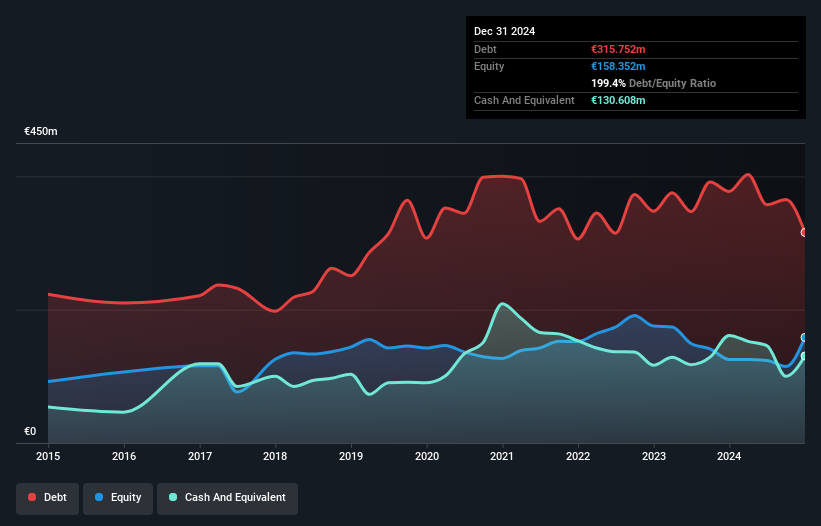Image resolution: width=821 pixels, height=526 pixels.
Task: Click the 2016 x-axis label
Action: (x=124, y=456)
